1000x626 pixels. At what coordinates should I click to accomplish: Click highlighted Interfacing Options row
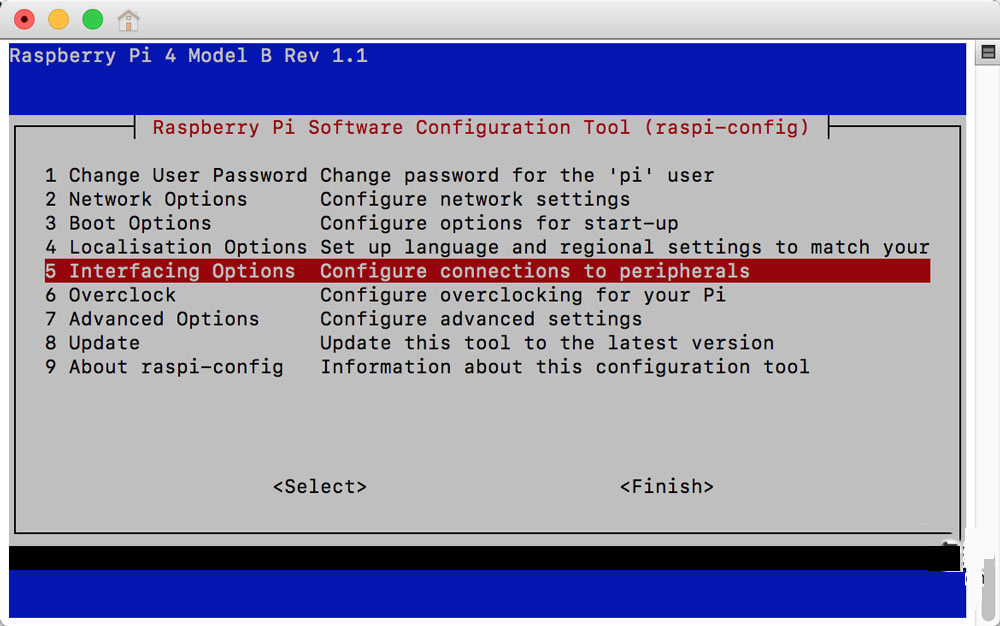pyautogui.click(x=487, y=271)
